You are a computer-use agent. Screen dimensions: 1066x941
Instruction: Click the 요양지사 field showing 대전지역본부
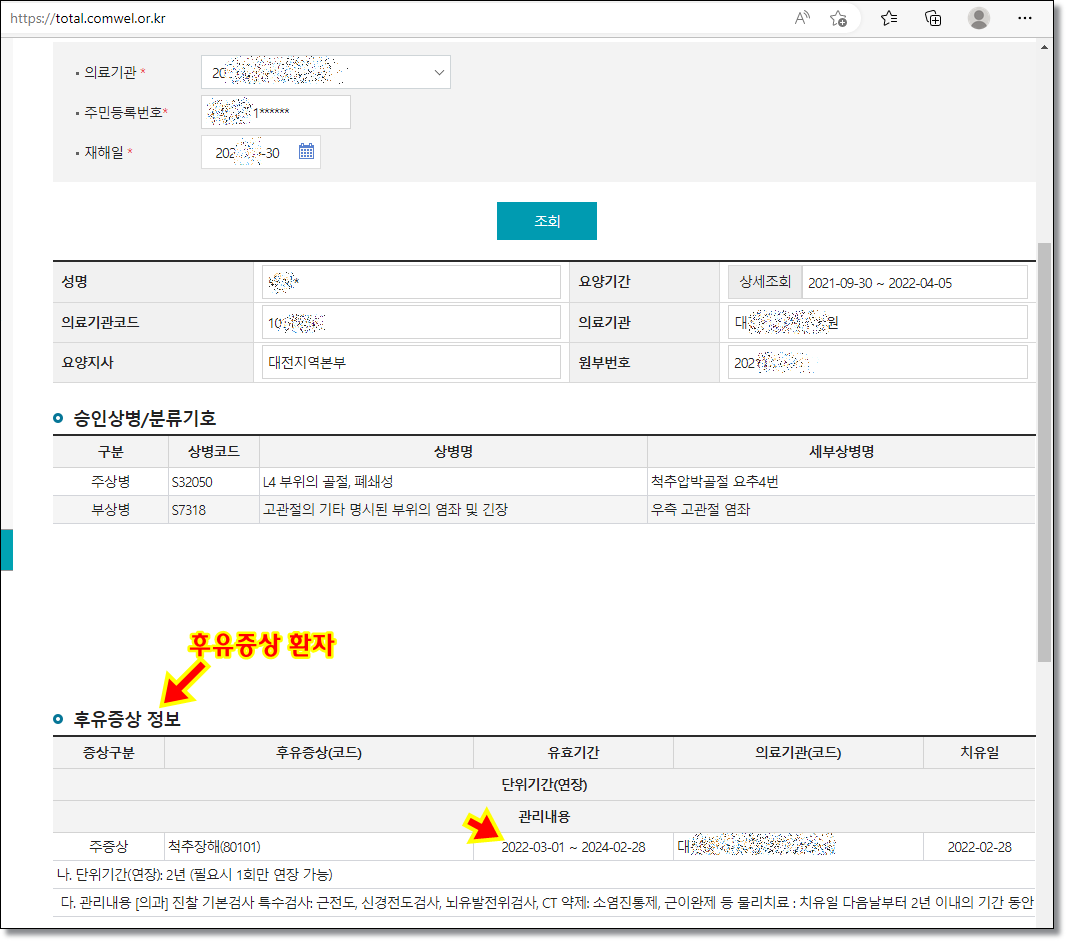(411, 362)
